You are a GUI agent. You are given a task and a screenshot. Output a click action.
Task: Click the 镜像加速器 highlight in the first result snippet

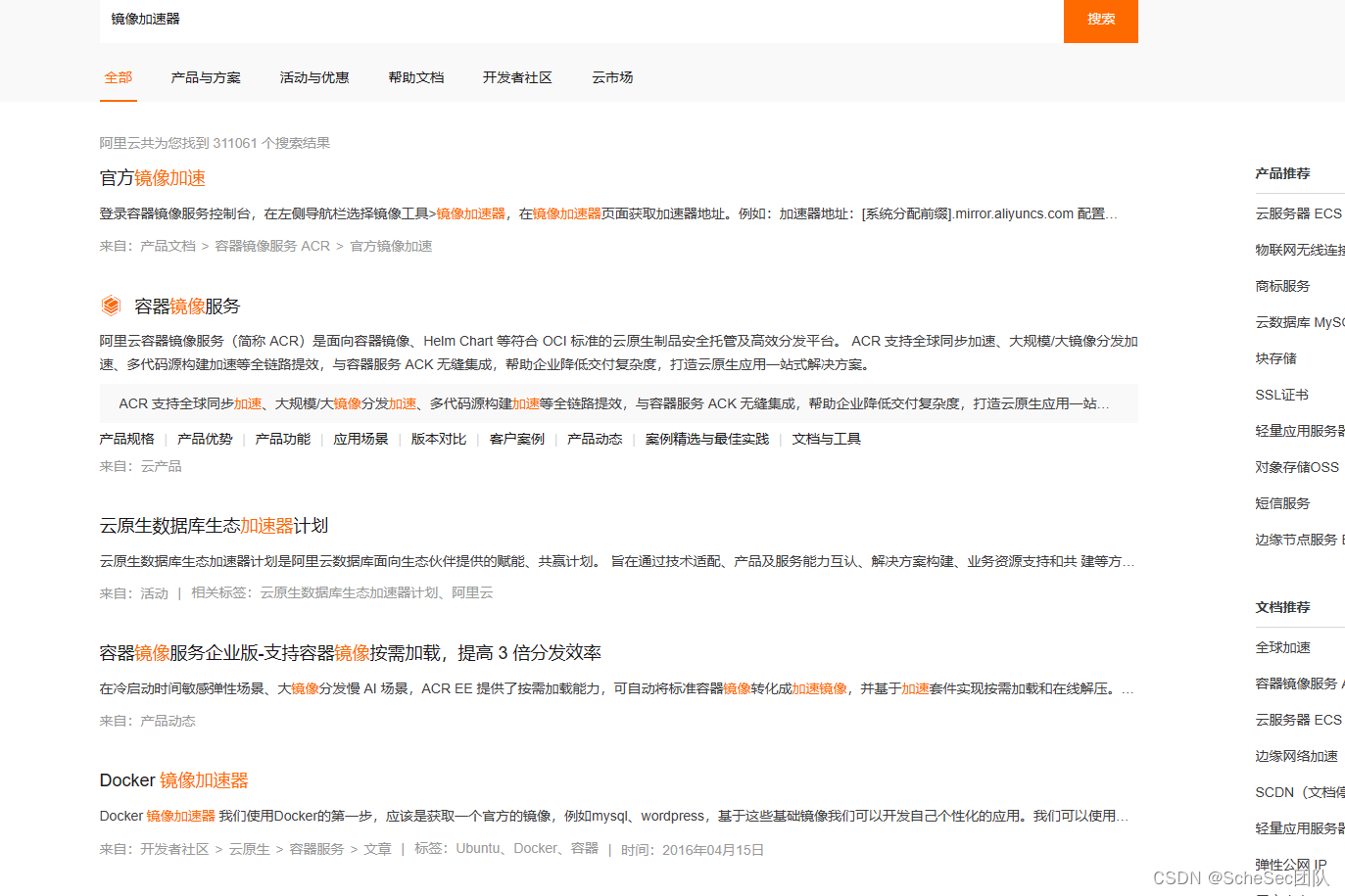[x=470, y=213]
